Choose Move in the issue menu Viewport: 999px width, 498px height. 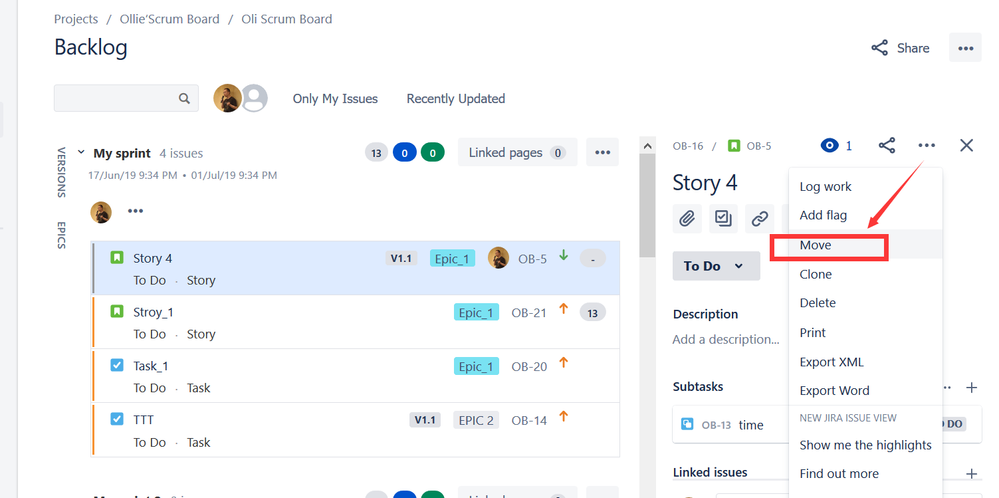pos(865,245)
